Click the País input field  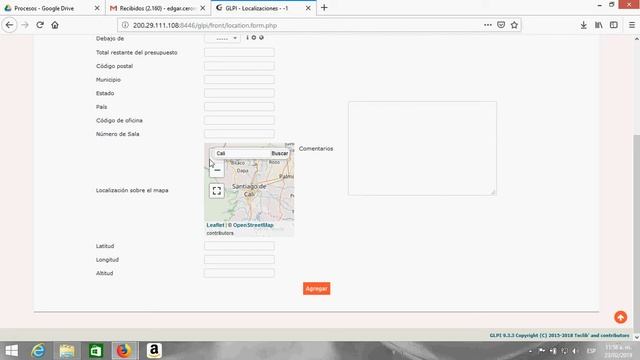(x=239, y=107)
